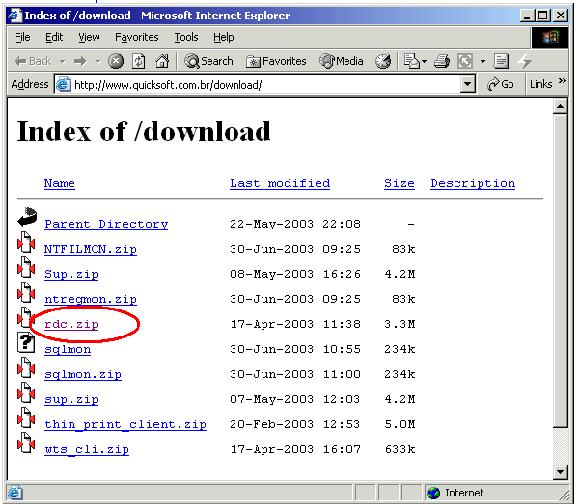Screen dimensions: 575x504
Task: Click file icon beside thin_print_client.zip
Action: [x=26, y=417]
